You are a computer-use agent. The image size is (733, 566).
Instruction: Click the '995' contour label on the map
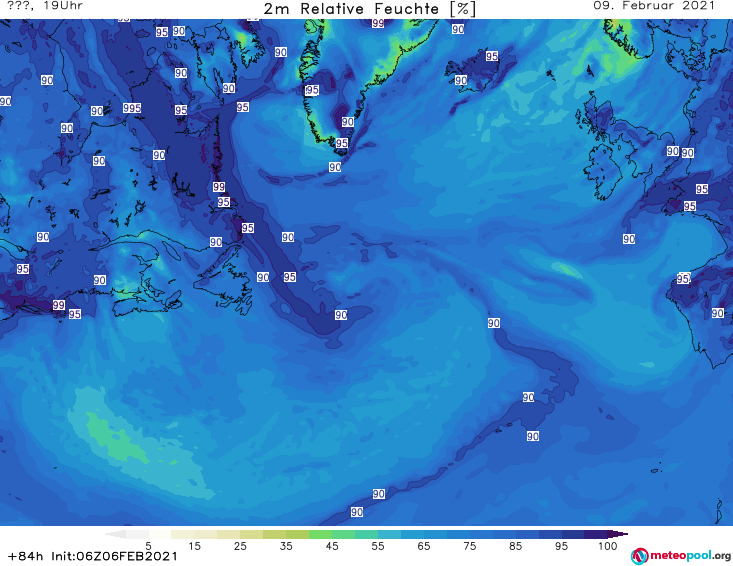132,108
